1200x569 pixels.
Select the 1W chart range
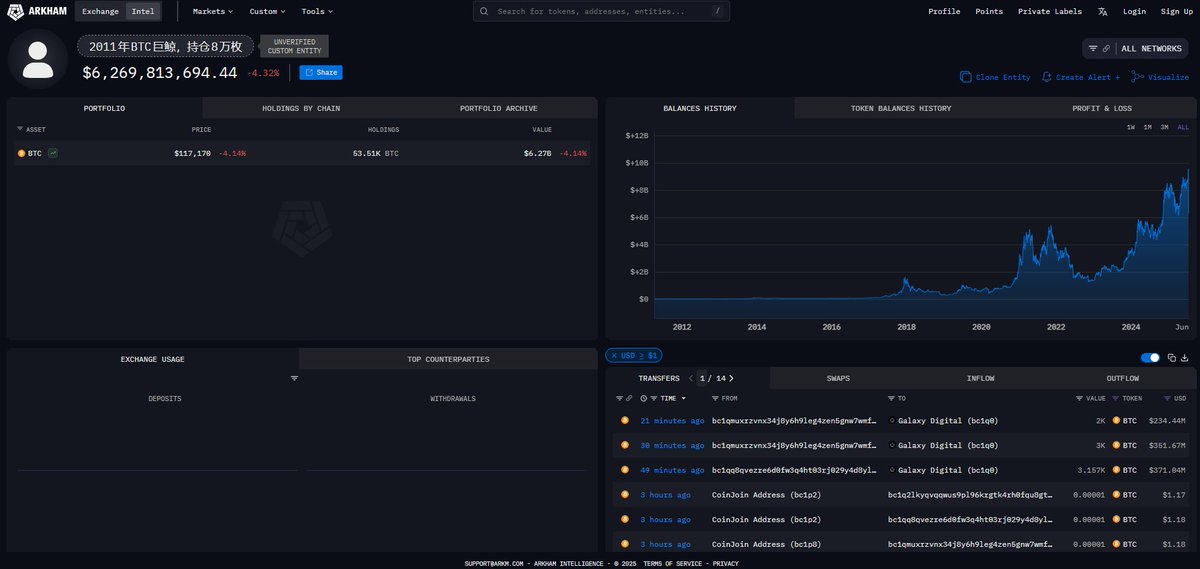[x=1131, y=127]
